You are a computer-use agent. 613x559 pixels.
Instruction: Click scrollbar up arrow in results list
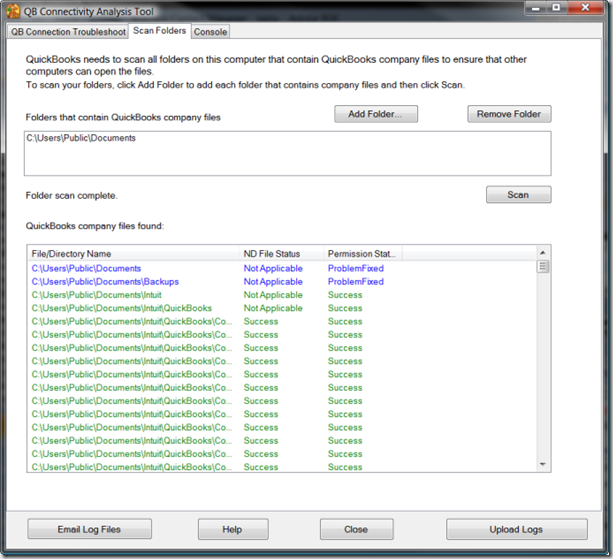pos(543,253)
